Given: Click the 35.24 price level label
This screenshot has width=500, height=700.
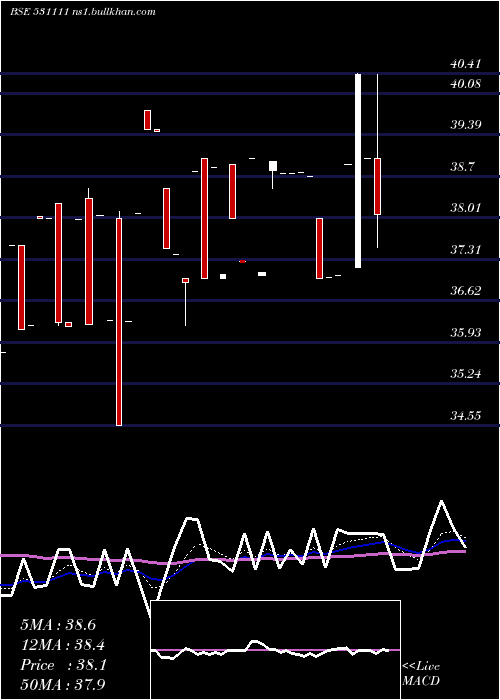Looking at the screenshot, I should 466,374.
